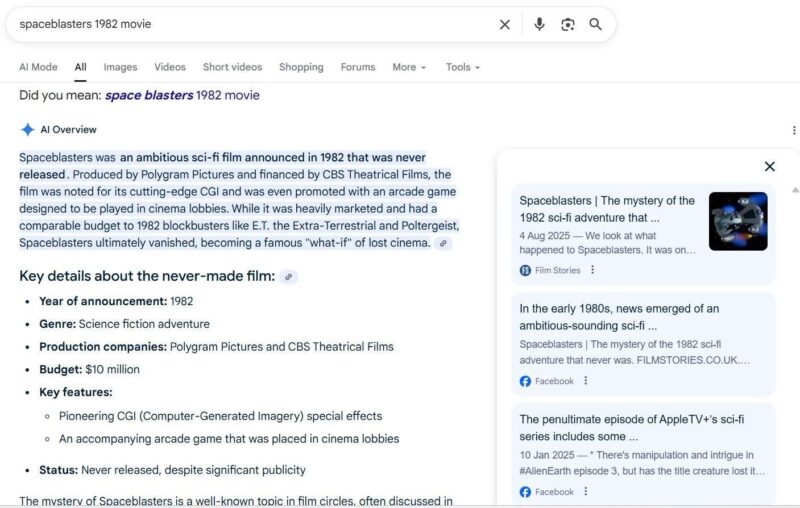
Task: Clear the search box with the X icon
Action: point(505,24)
